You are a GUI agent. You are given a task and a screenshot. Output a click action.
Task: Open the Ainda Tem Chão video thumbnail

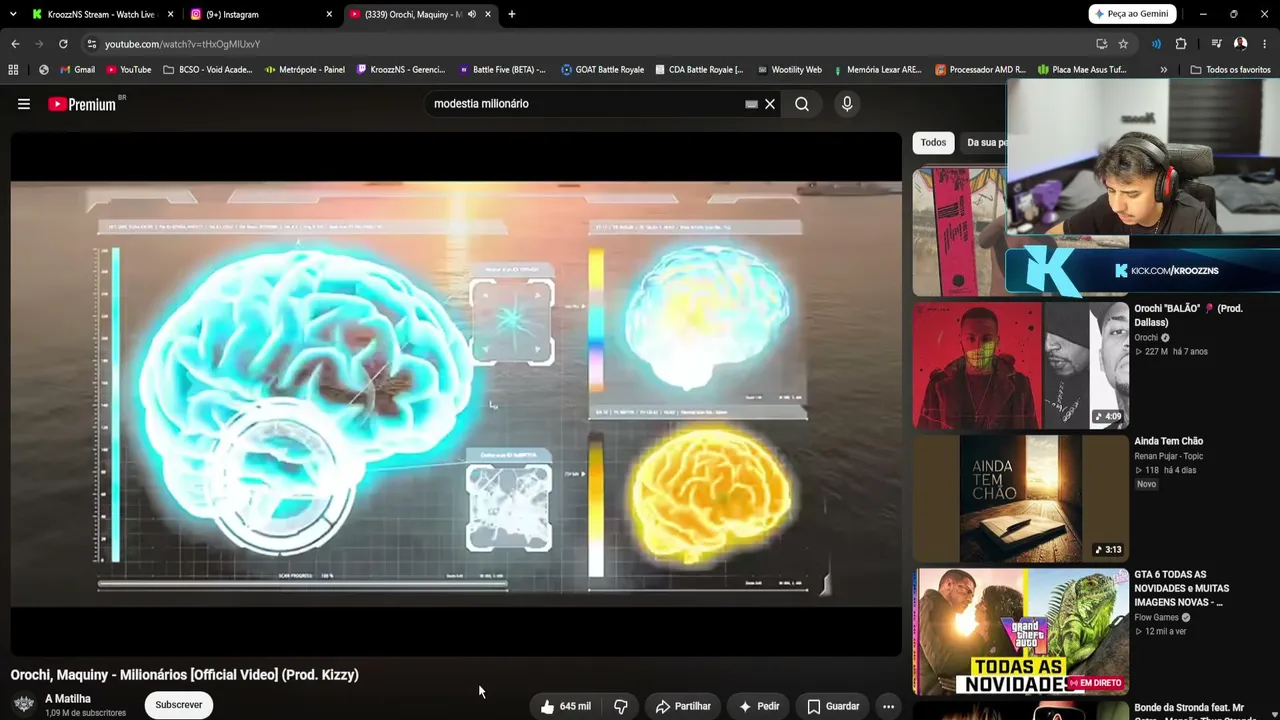point(1021,498)
